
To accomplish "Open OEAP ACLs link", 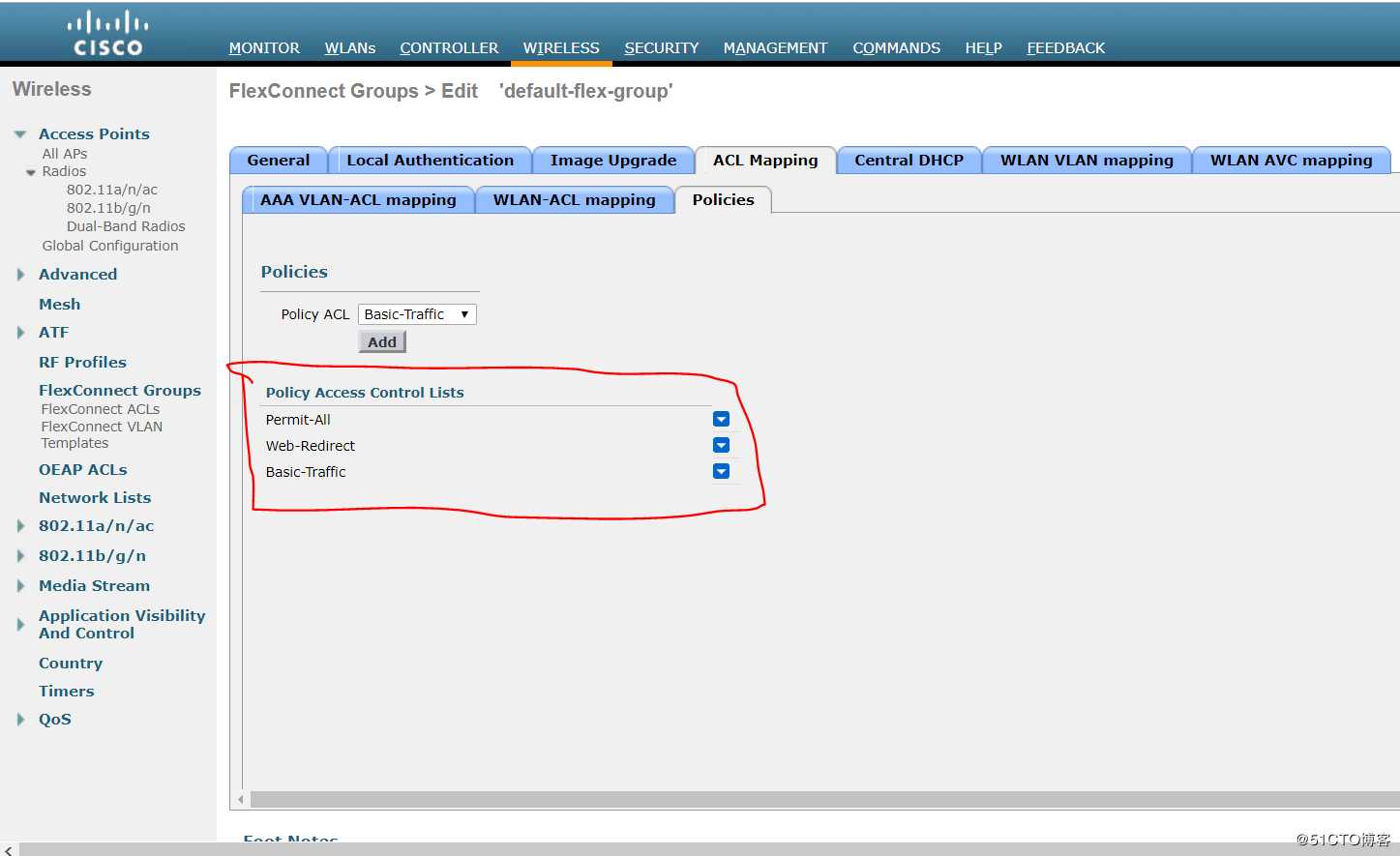I will (x=82, y=470).
